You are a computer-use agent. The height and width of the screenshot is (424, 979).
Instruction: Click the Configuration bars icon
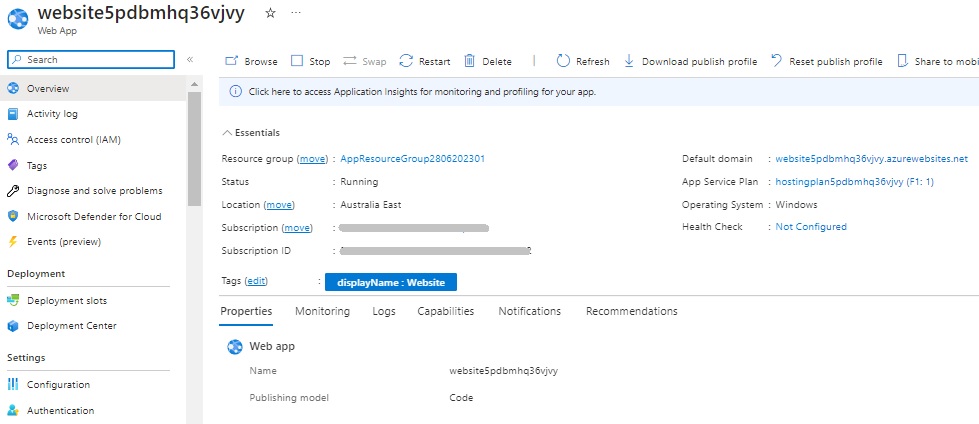coord(13,384)
